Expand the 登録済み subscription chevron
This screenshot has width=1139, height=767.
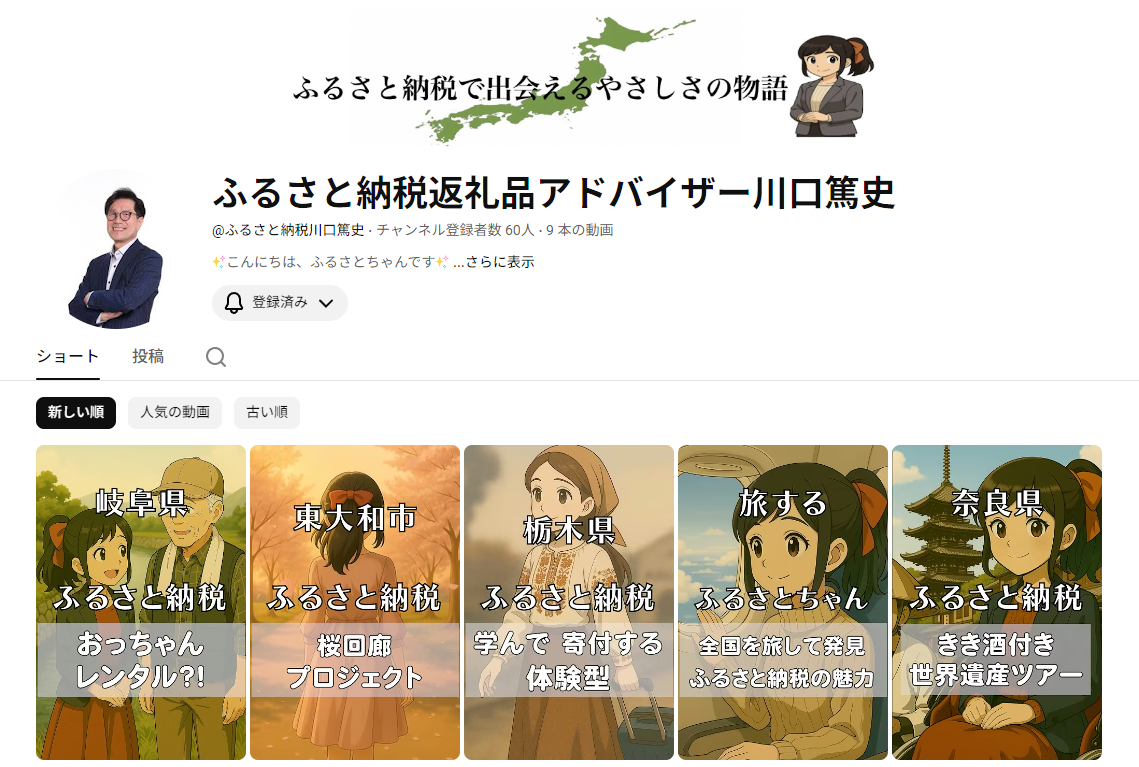tap(326, 304)
